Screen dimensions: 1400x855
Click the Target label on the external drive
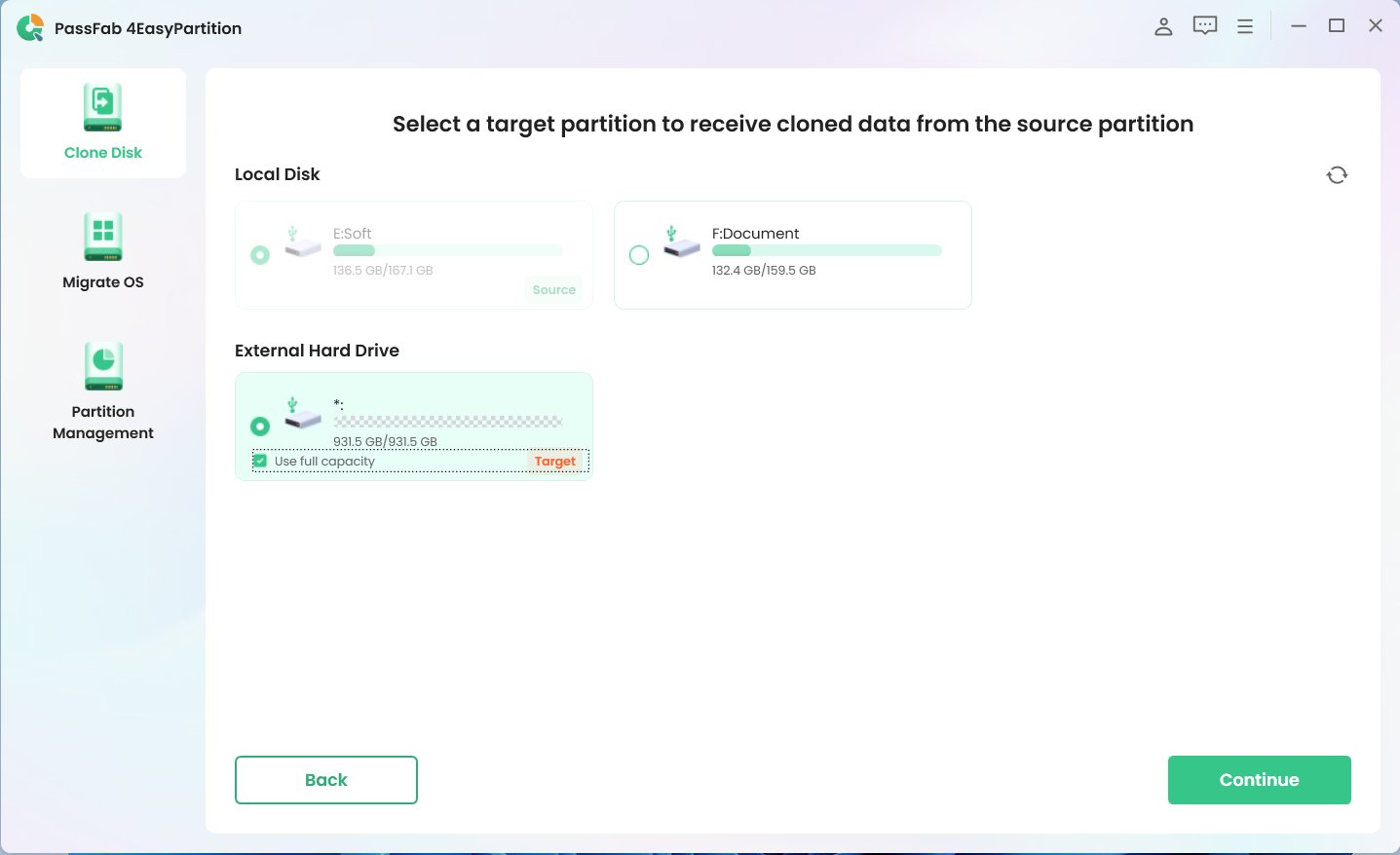(554, 461)
